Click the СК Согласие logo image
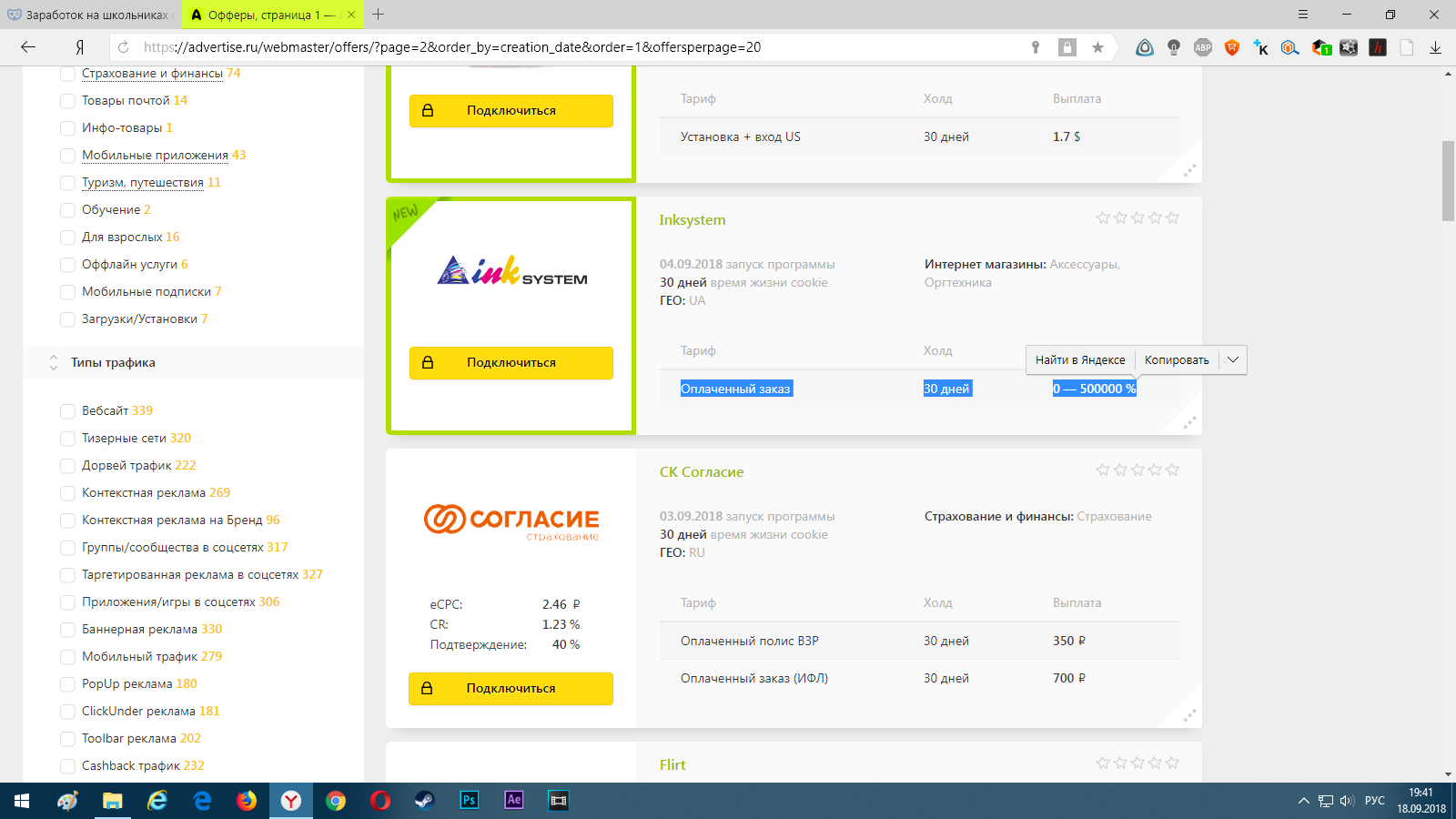Viewport: 1456px width, 819px height. pos(511,522)
